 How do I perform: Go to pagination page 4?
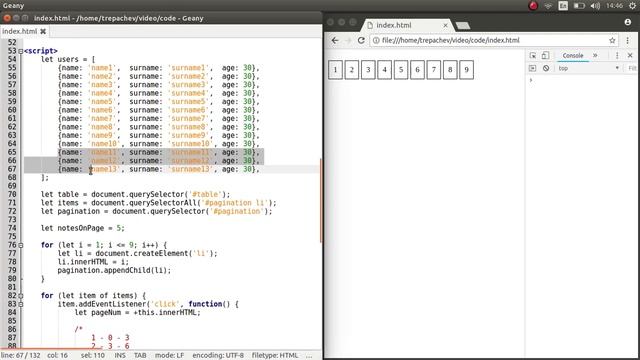click(384, 70)
